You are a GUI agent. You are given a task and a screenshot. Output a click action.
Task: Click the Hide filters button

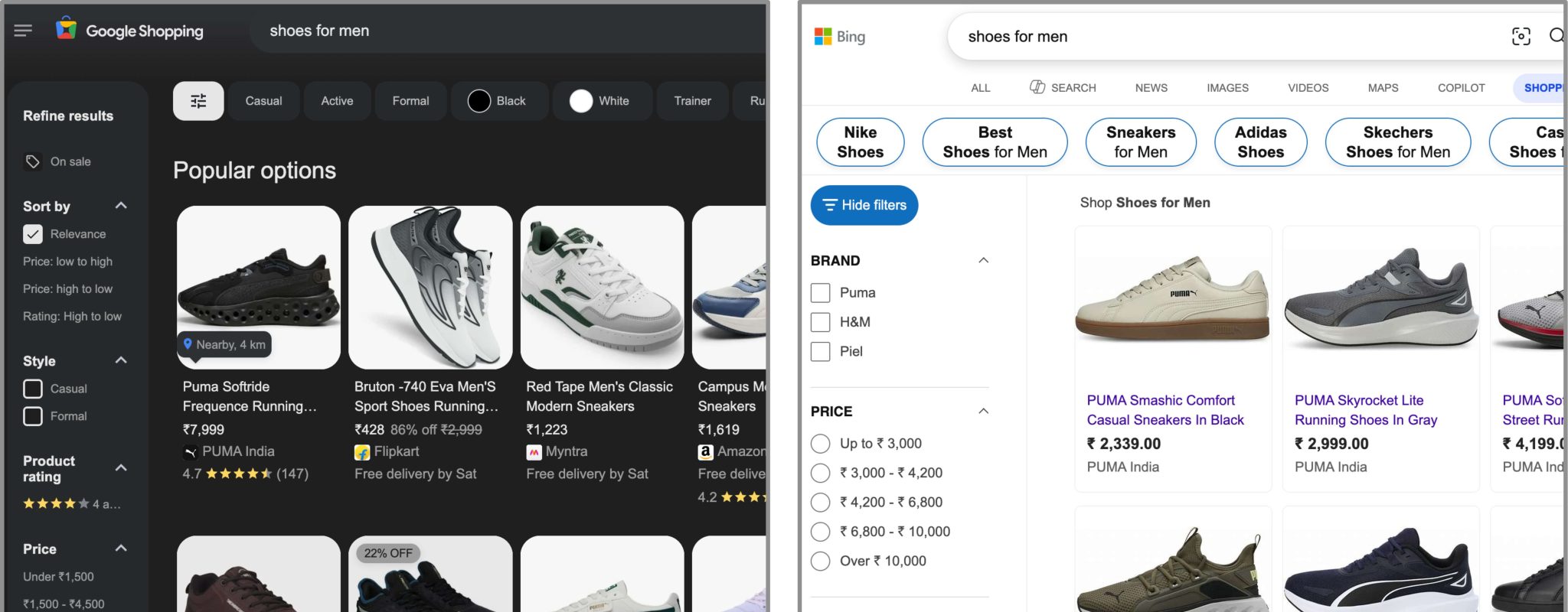coord(864,205)
